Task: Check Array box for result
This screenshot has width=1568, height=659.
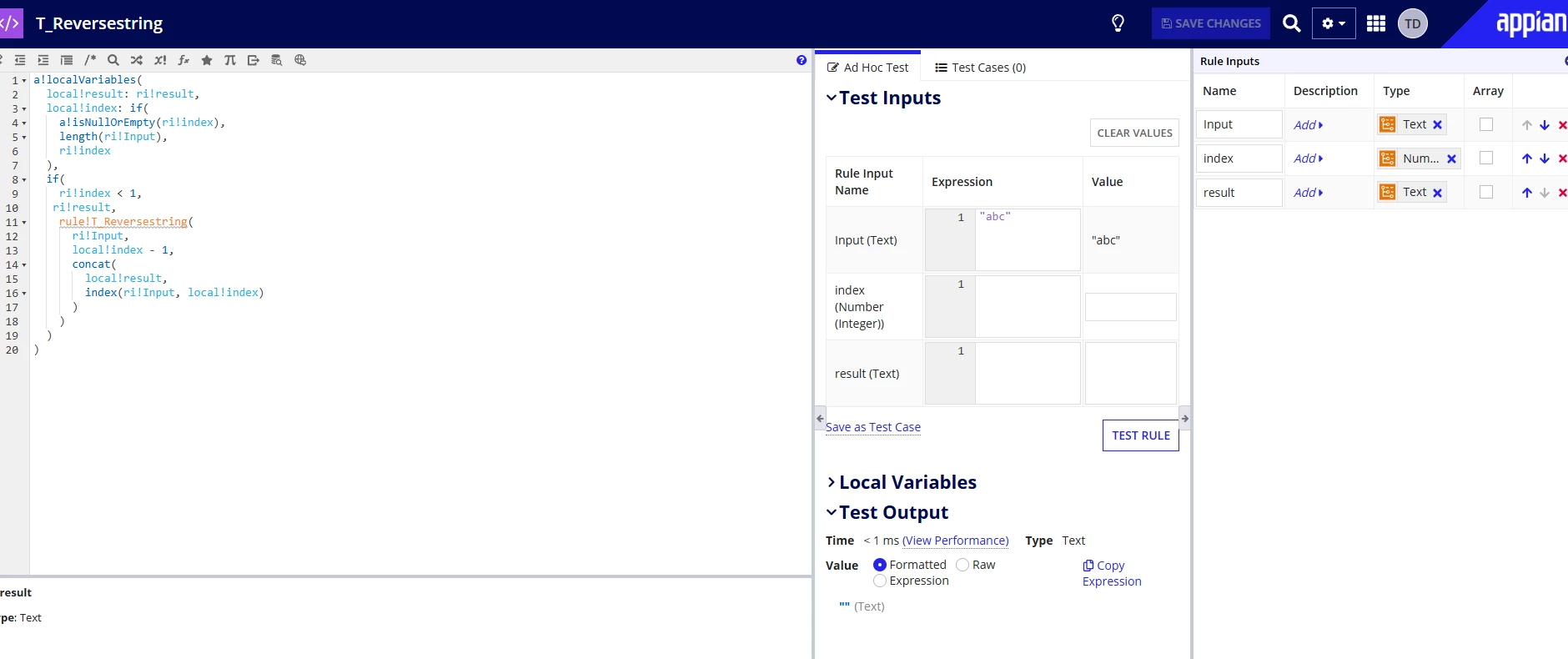Action: [x=1486, y=192]
